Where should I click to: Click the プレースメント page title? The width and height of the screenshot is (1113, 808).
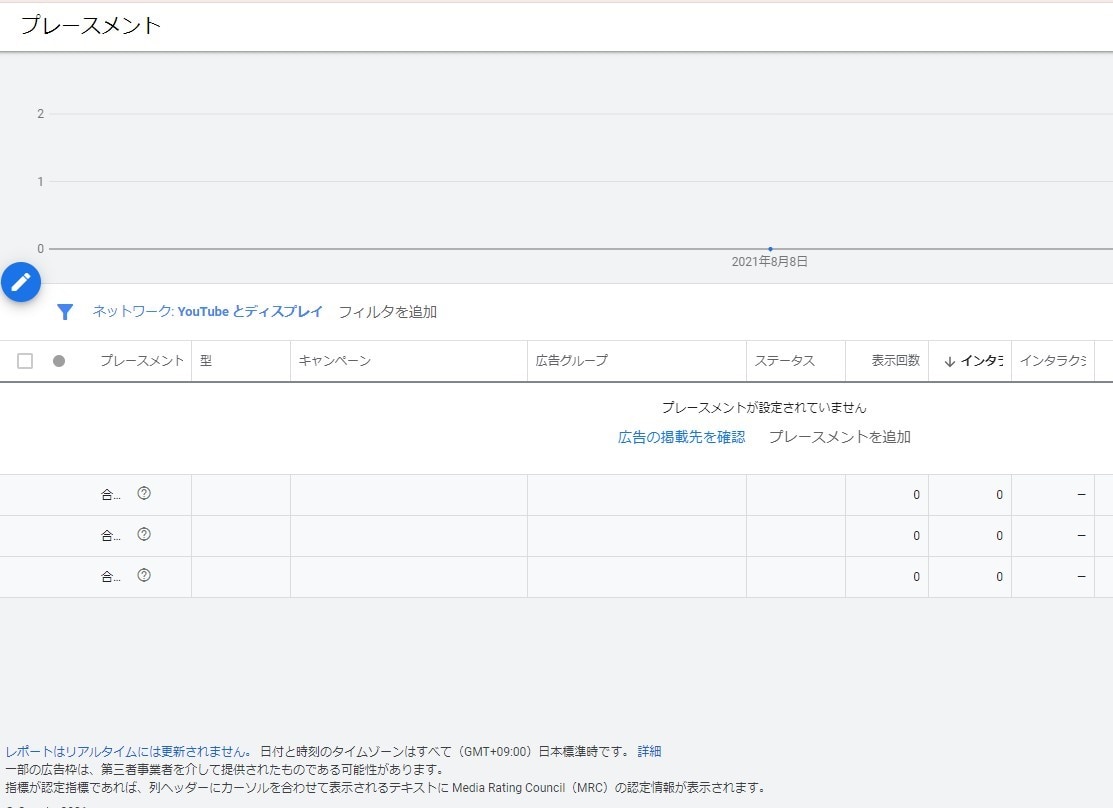[x=91, y=26]
